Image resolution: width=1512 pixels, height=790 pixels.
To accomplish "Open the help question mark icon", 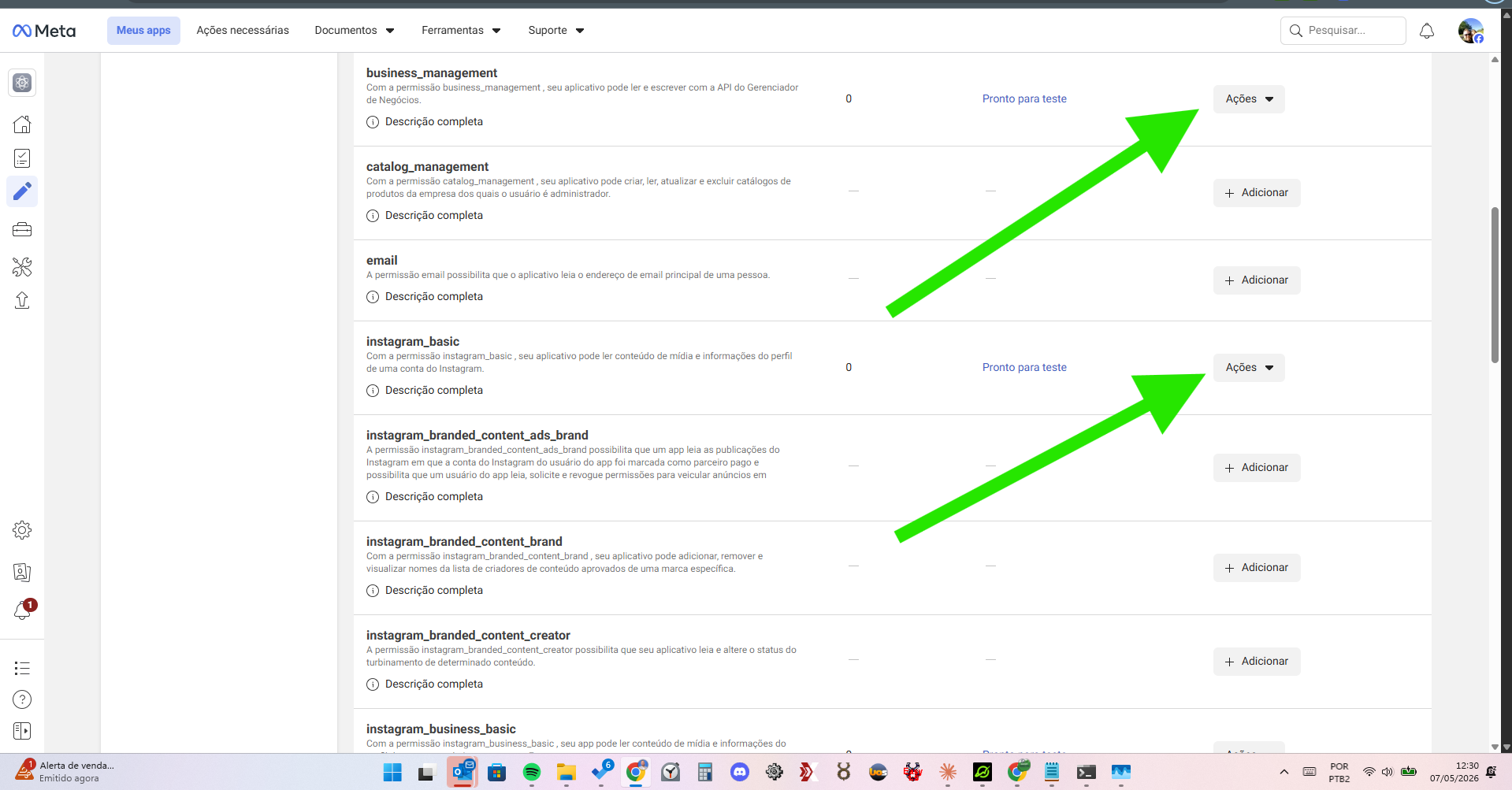I will pyautogui.click(x=22, y=699).
